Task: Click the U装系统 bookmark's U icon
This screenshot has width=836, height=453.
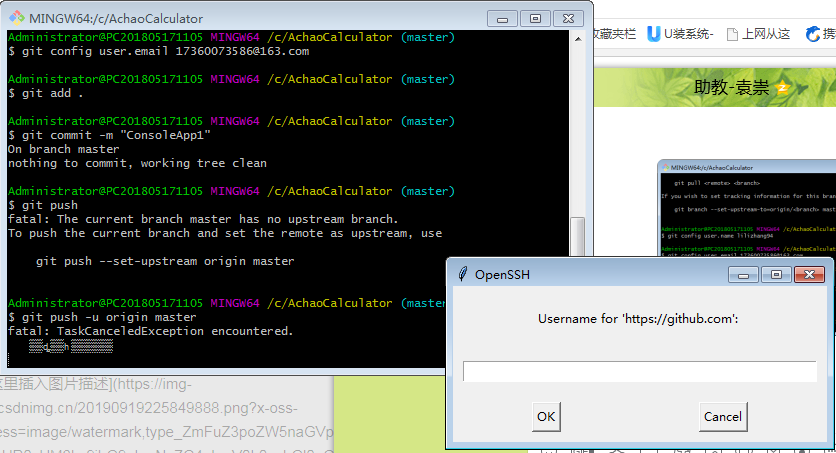Action: pyautogui.click(x=654, y=34)
